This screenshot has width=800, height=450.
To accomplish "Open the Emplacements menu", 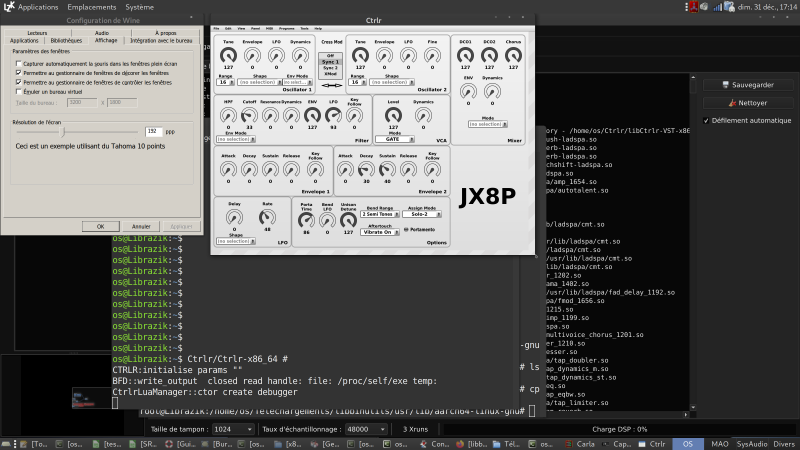I will pos(92,7).
